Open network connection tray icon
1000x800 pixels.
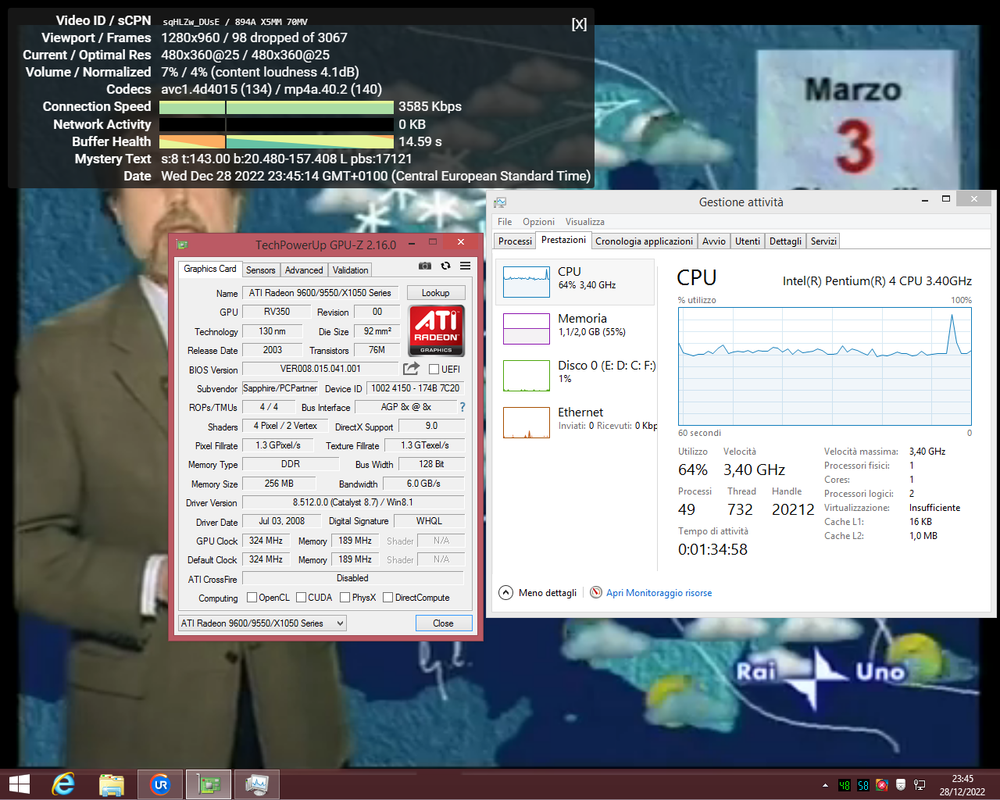pyautogui.click(x=920, y=785)
